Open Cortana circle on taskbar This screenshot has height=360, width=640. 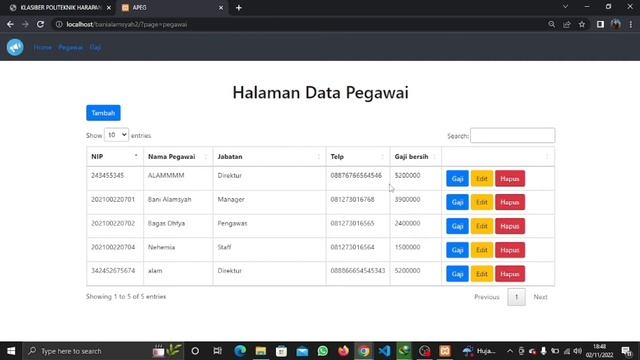195,351
